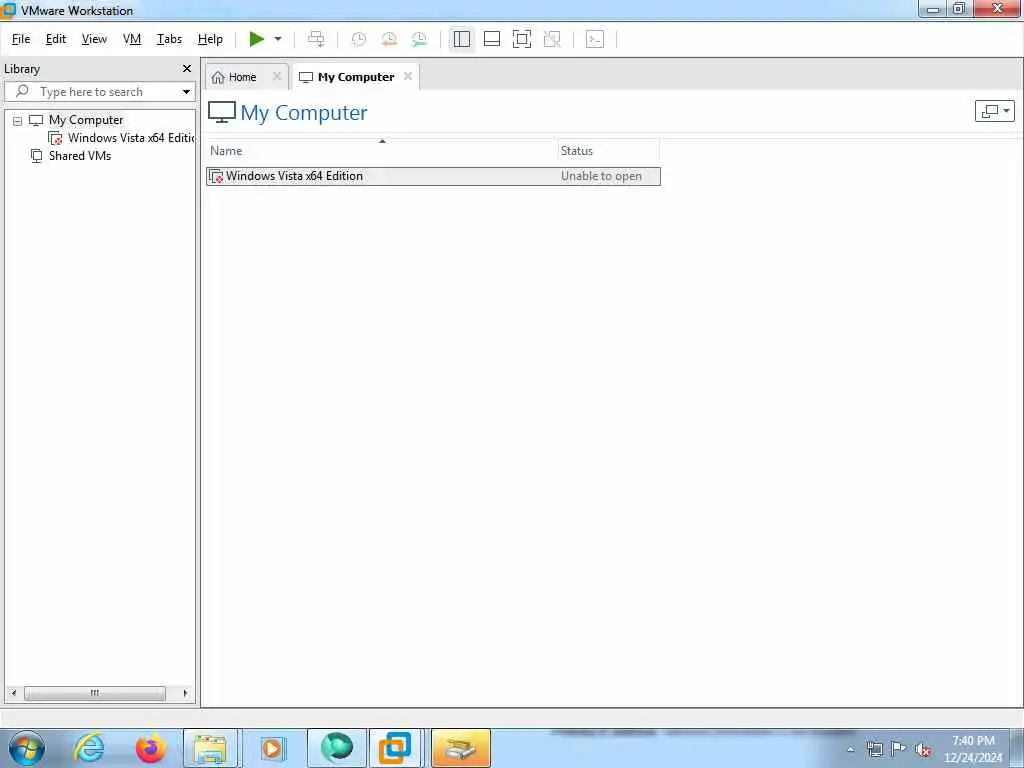Revert to snapshot using the toolbar icon
This screenshot has height=768, width=1024.
coord(389,39)
